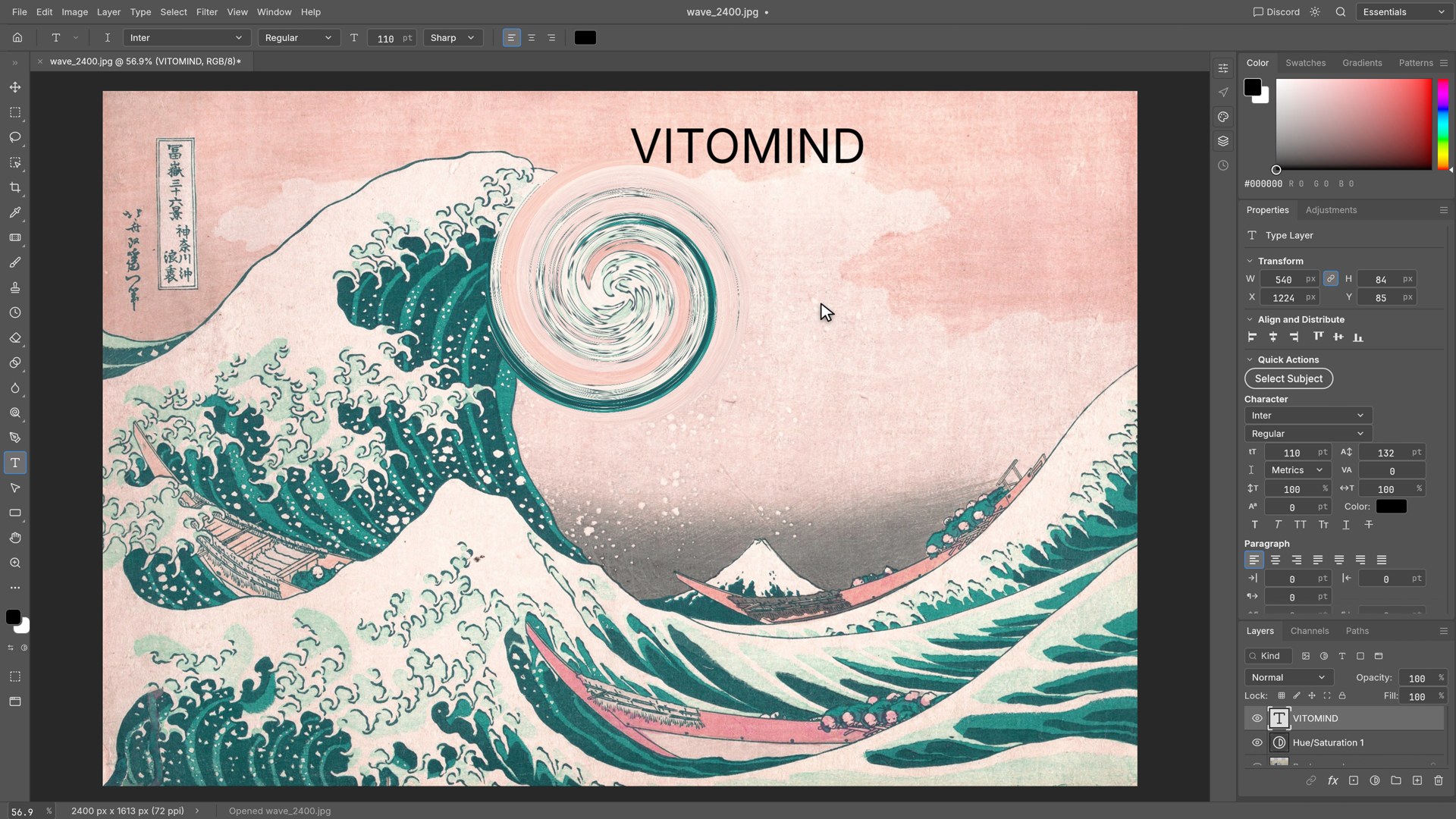Open the Inter font dropdown in options bar
Screen dimensions: 1456x819
pyautogui.click(x=187, y=37)
